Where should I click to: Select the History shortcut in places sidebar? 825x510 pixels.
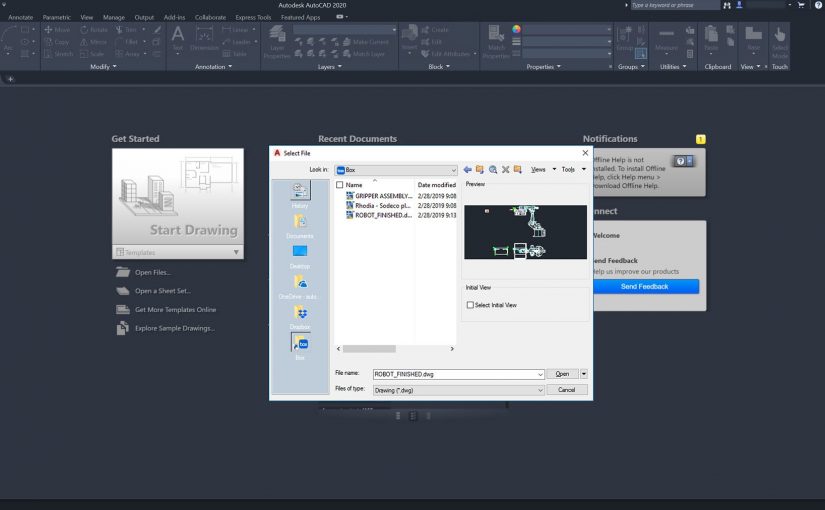pos(300,195)
